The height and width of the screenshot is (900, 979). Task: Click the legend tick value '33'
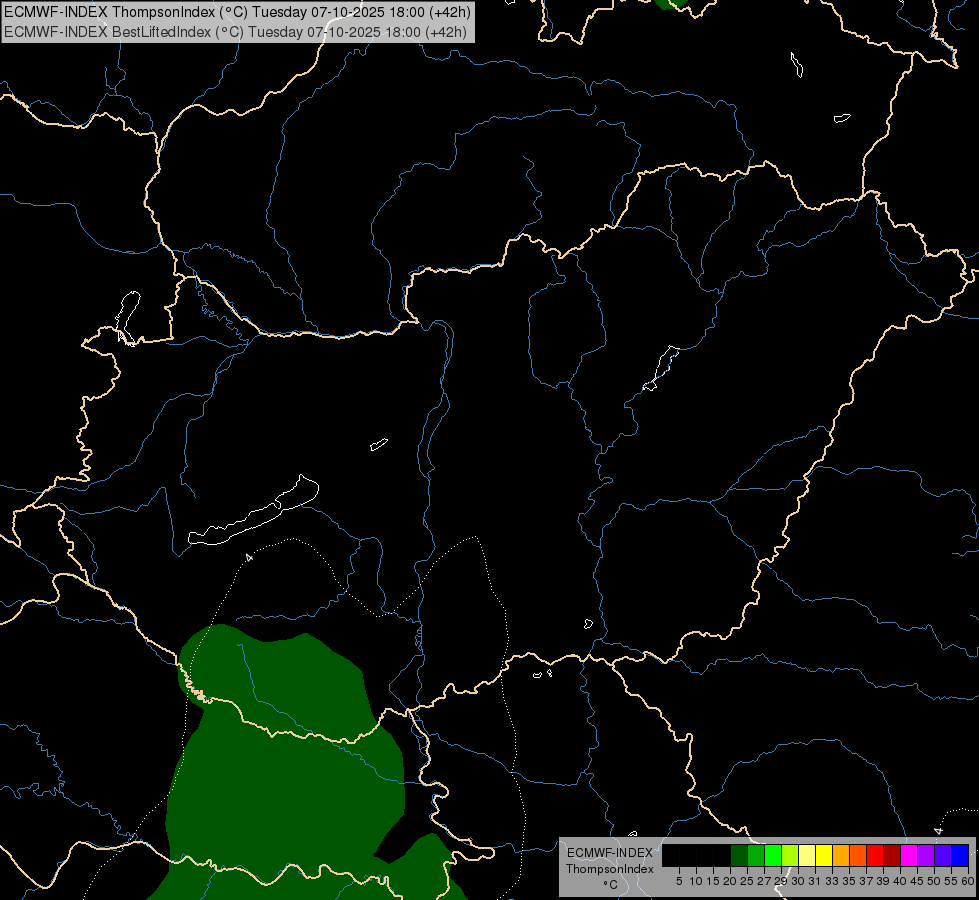click(x=832, y=881)
